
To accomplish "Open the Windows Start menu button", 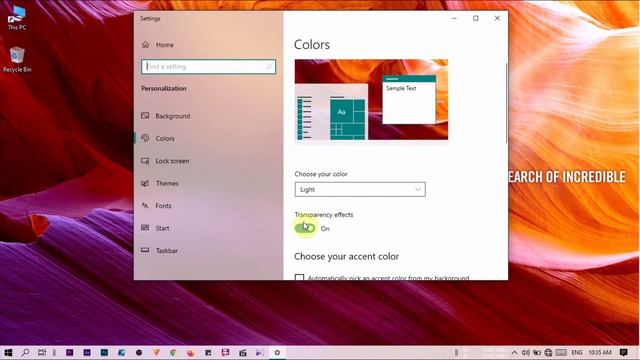I will coord(8,352).
